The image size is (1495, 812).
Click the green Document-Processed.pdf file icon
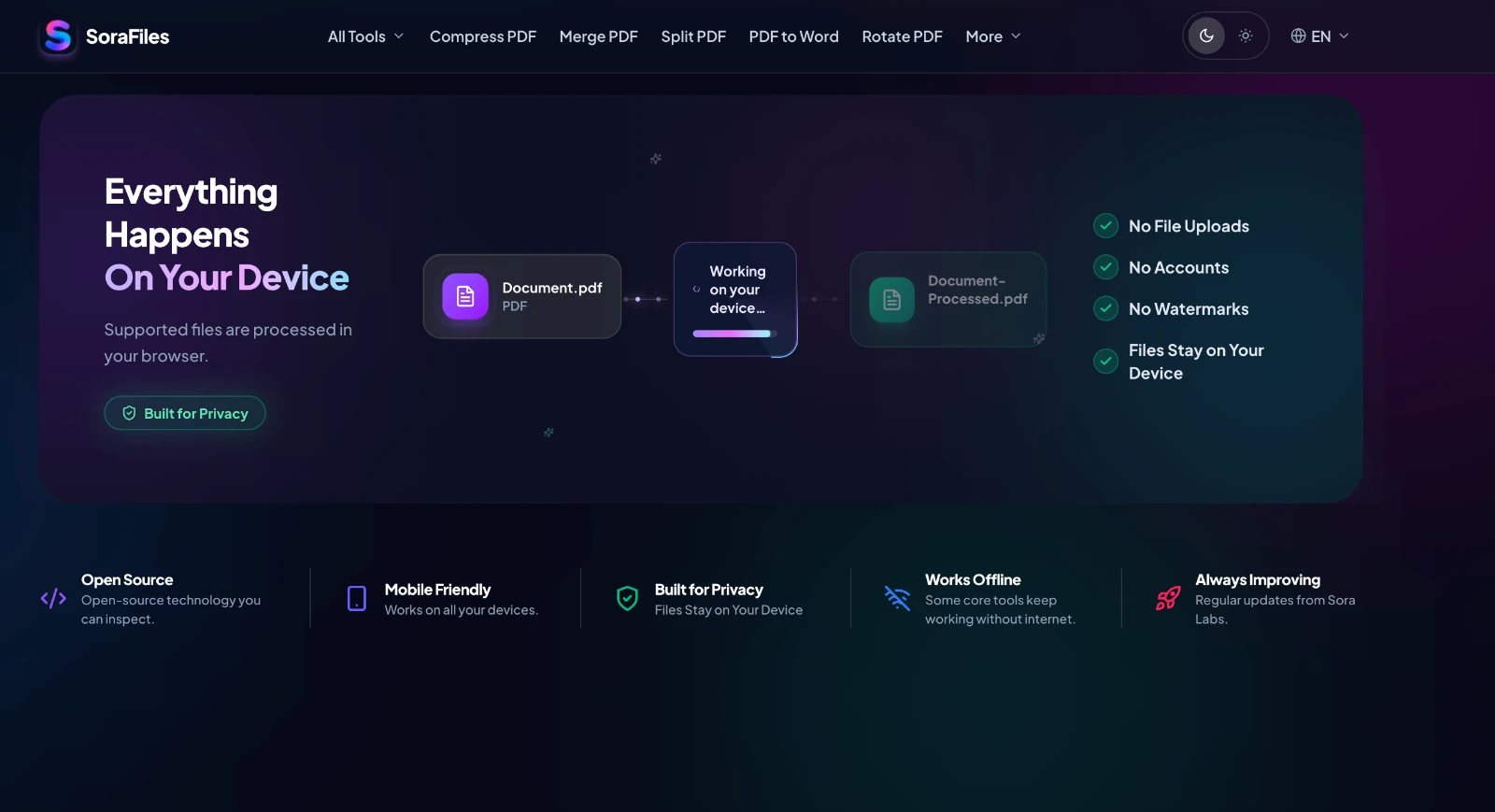click(x=891, y=299)
